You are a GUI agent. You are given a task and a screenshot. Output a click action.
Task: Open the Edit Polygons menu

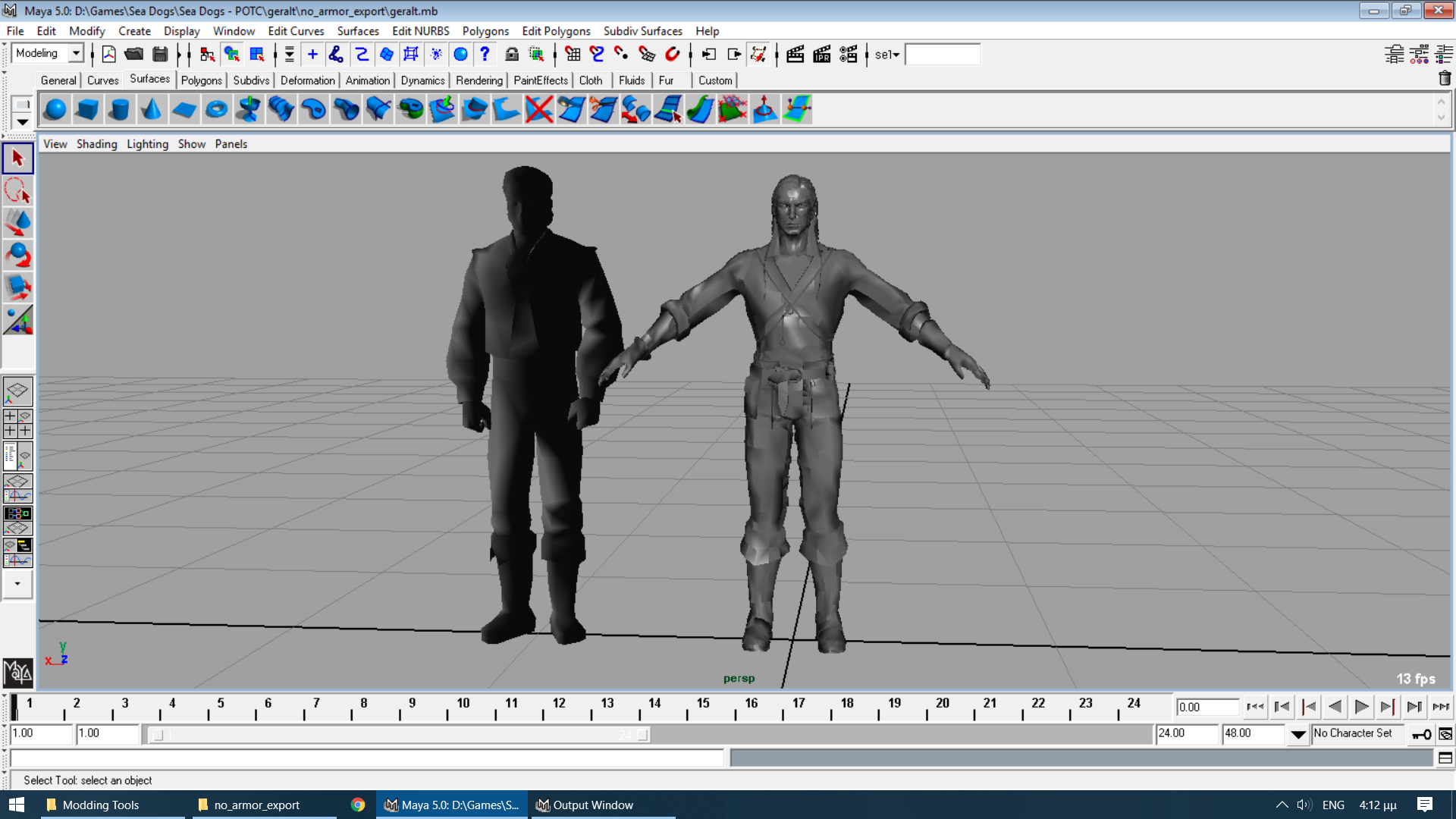555,31
